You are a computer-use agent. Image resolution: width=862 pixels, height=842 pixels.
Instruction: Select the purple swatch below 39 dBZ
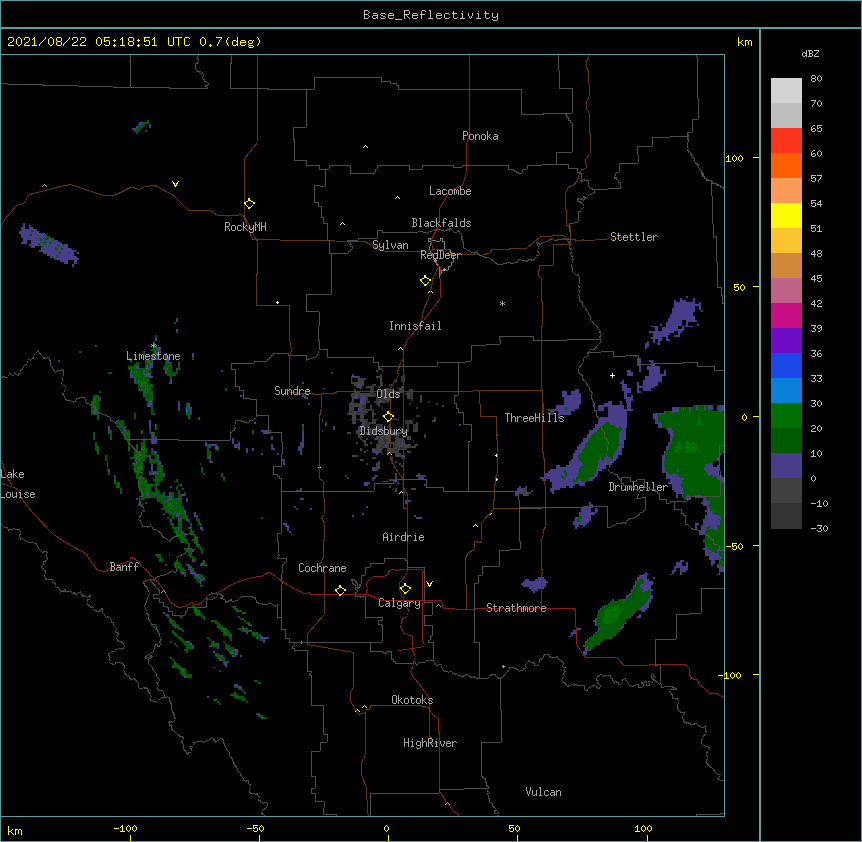click(786, 341)
